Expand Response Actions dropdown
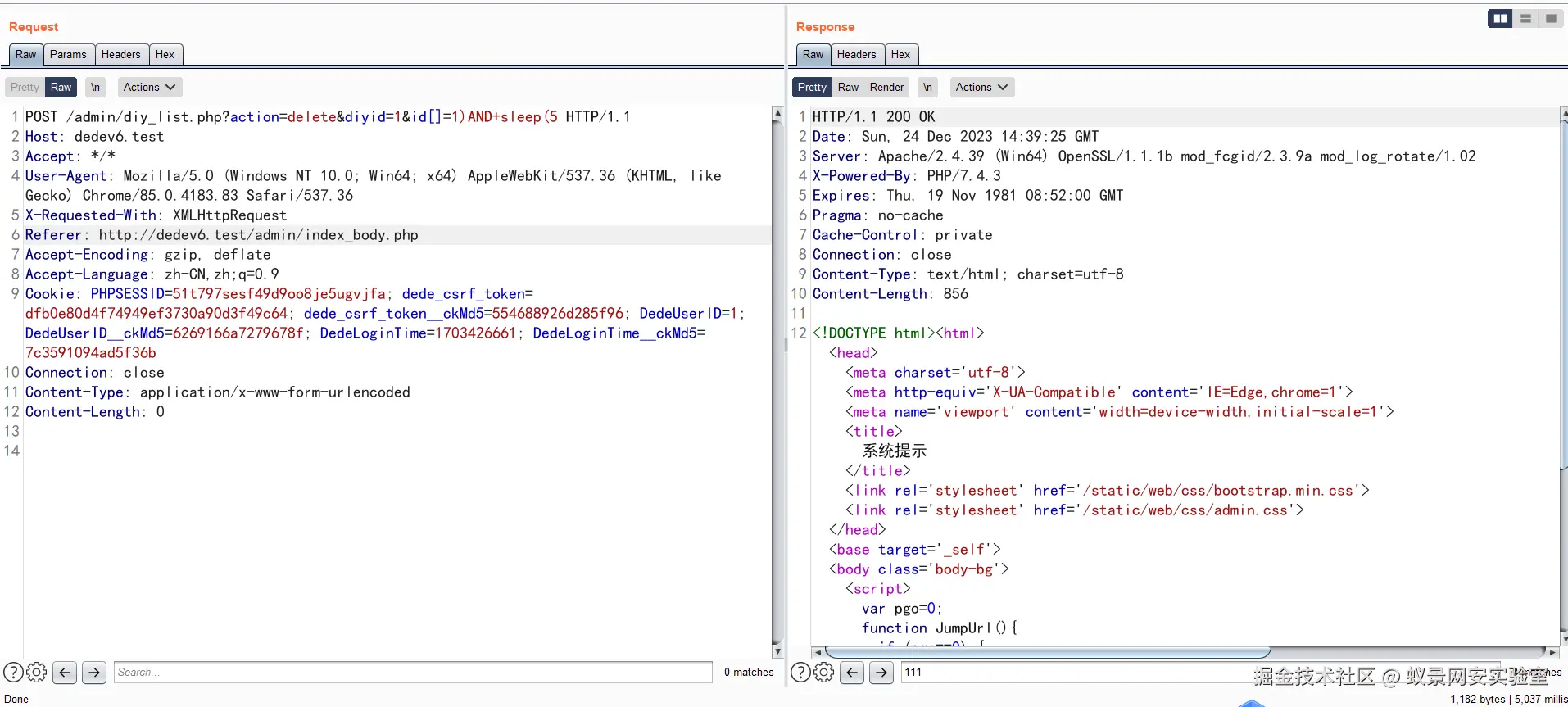Viewport: 1568px width, 707px height. [x=981, y=87]
